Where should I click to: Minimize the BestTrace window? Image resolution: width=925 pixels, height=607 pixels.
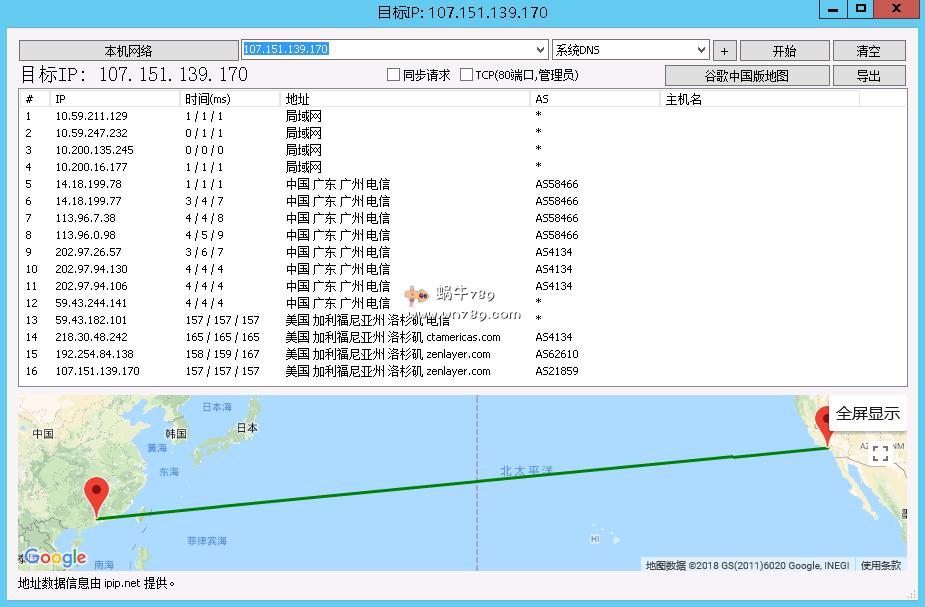tap(833, 10)
